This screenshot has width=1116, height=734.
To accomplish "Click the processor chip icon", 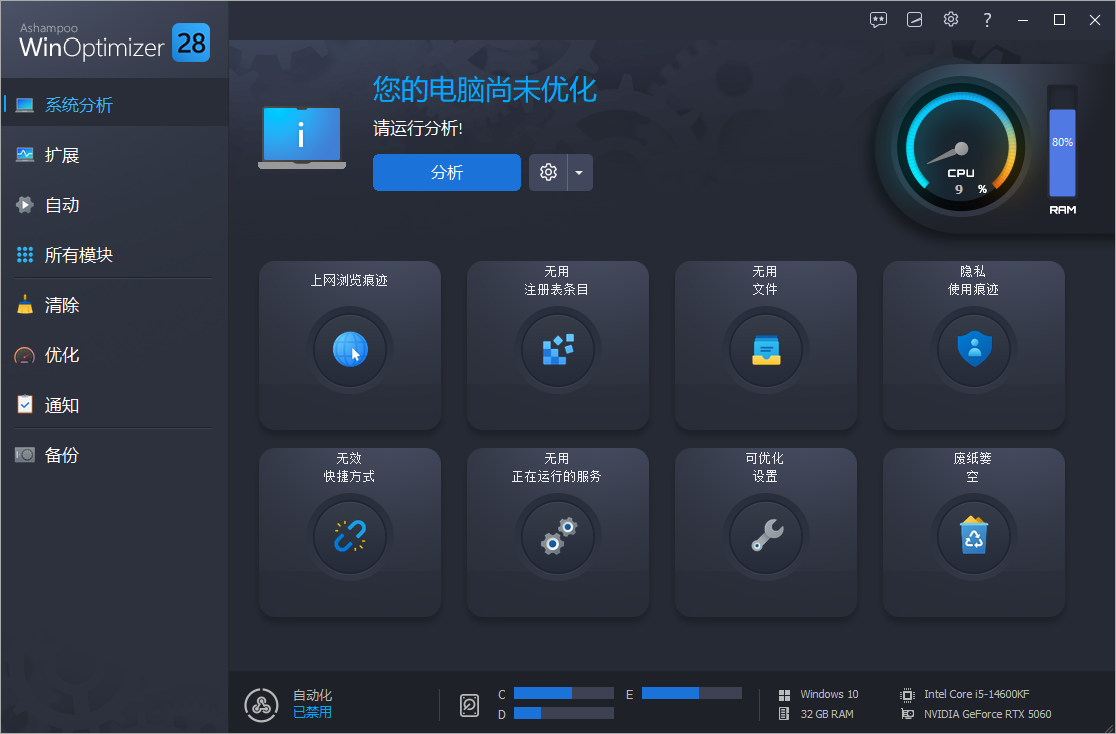I will 907,695.
